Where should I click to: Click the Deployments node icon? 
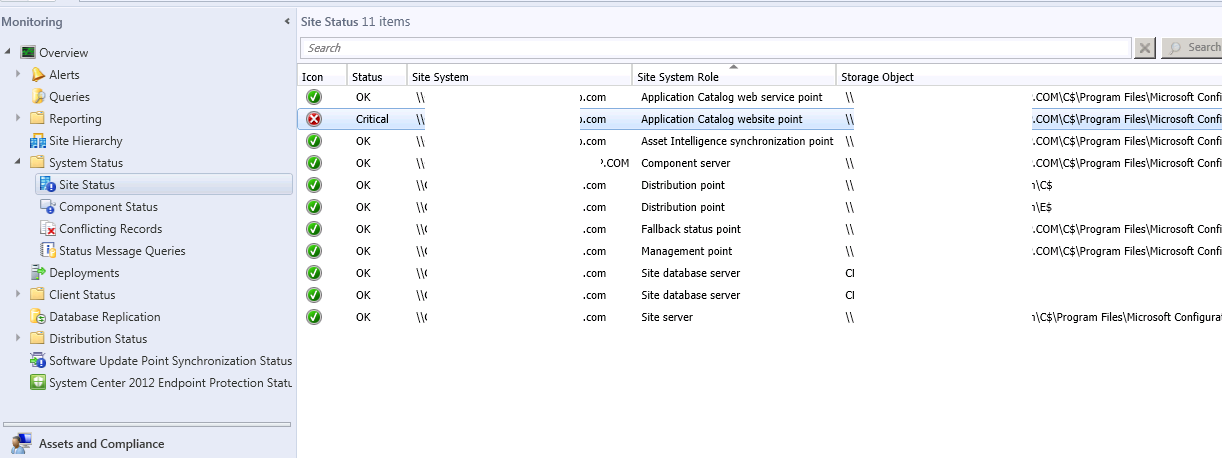[38, 273]
